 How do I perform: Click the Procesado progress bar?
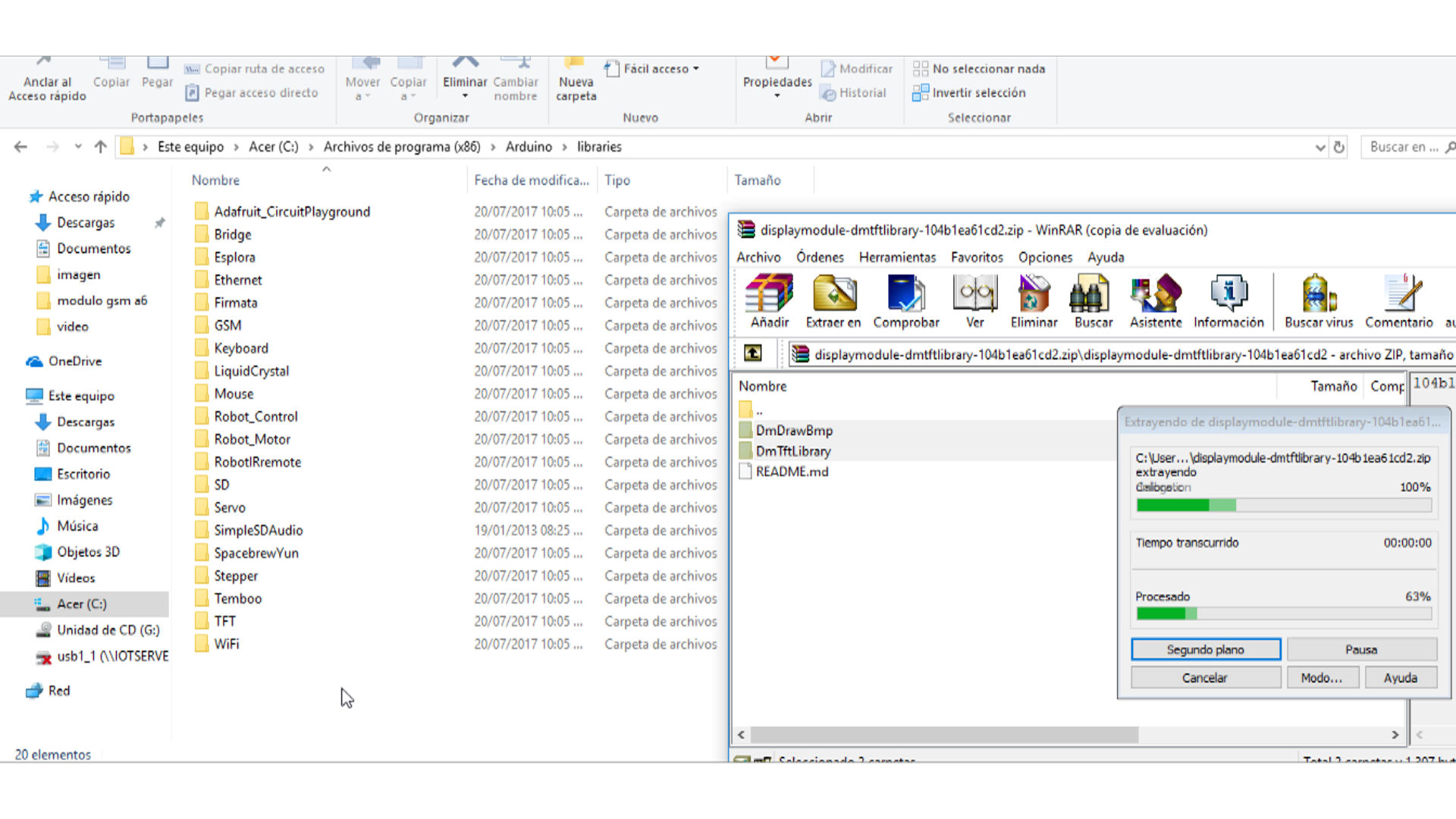(1283, 613)
